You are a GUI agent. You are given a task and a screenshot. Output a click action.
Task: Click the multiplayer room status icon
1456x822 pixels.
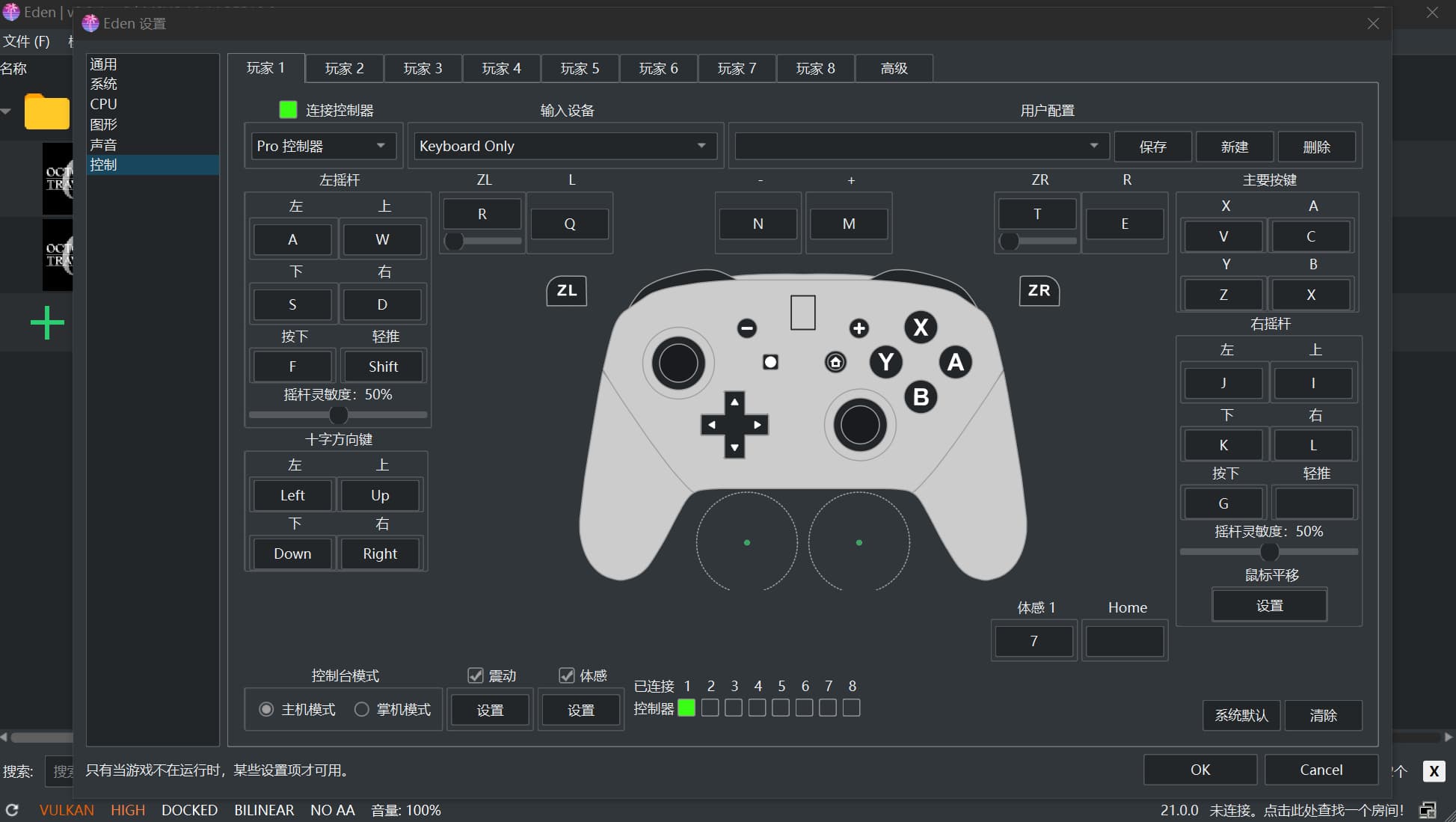pos(1428,810)
